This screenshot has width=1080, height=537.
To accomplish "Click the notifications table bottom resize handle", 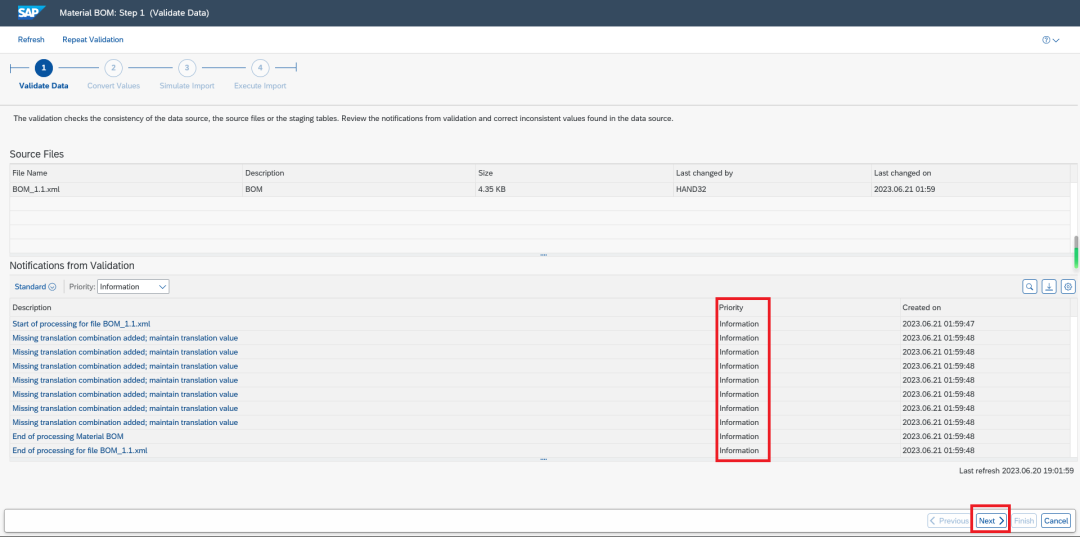I will 543,459.
